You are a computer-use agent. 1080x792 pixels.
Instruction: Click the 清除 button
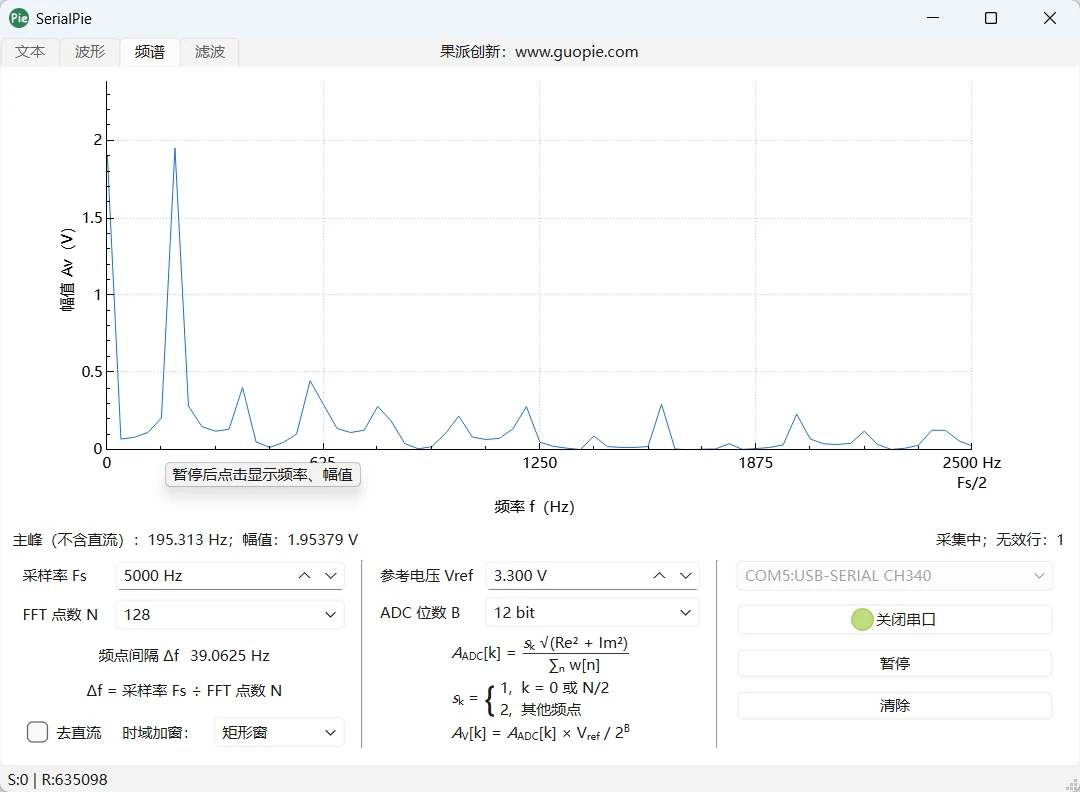point(895,706)
